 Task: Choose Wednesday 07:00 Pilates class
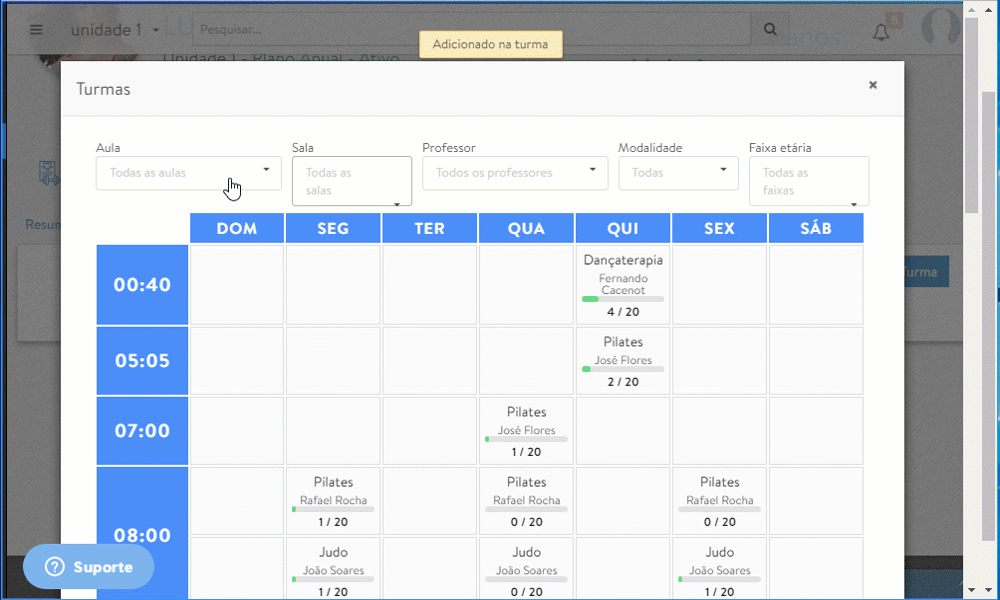tap(526, 430)
